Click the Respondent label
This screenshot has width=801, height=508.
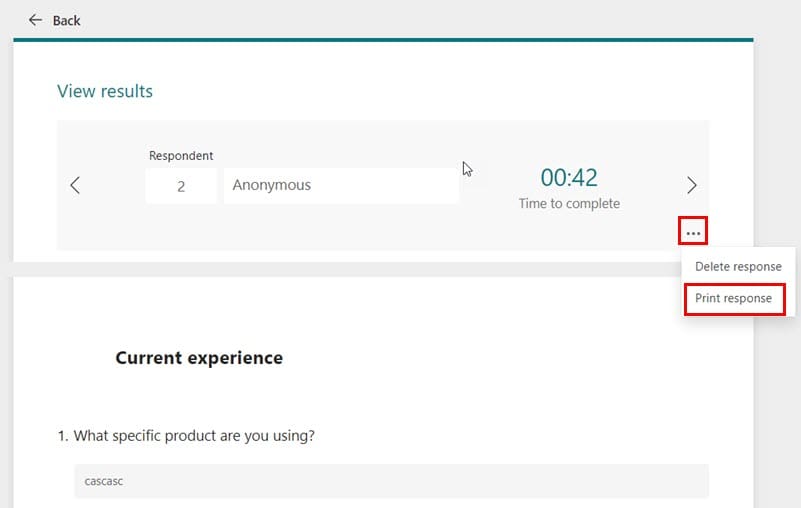[181, 155]
